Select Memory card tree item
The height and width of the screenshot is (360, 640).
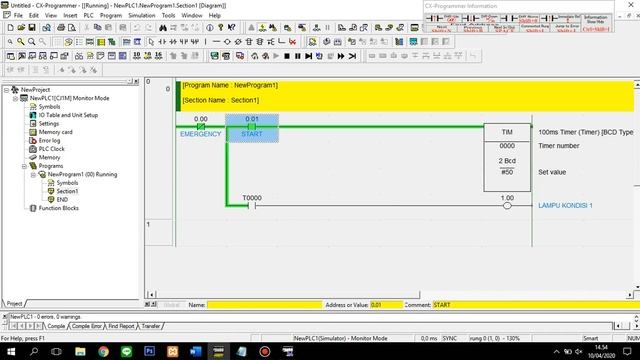56,132
